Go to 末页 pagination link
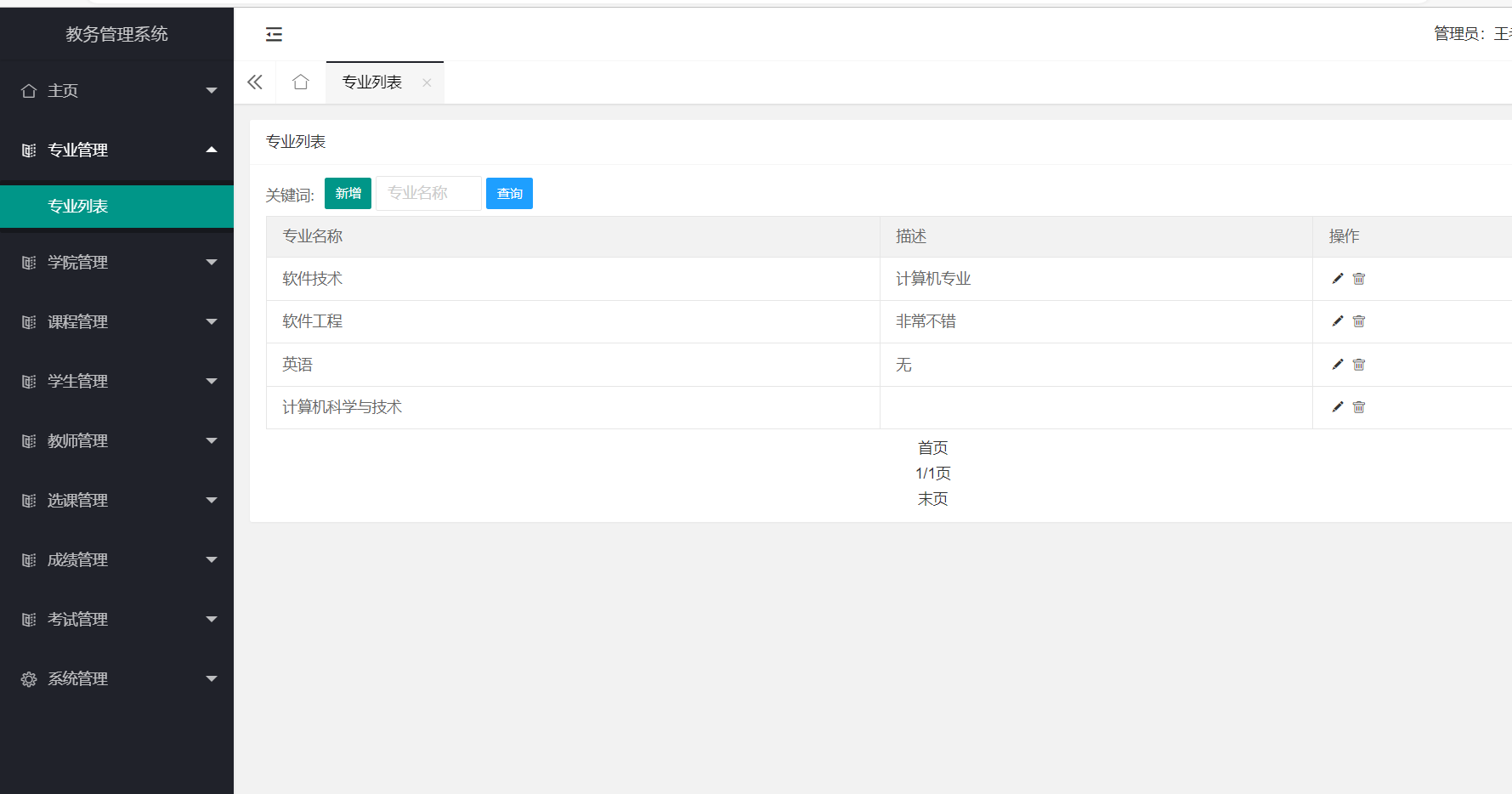The width and height of the screenshot is (1512, 794). coord(932,499)
